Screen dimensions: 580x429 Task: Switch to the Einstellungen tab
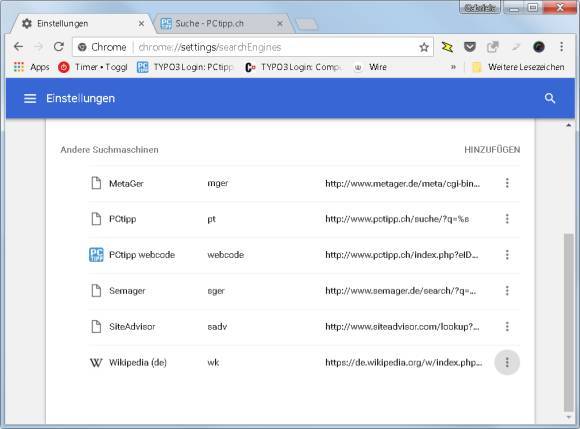[80, 24]
